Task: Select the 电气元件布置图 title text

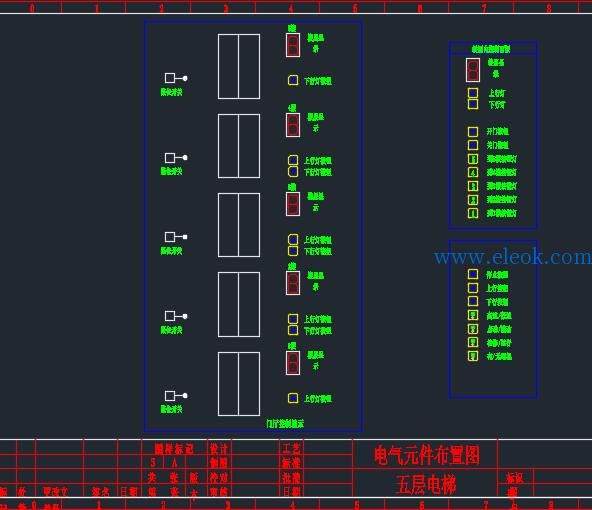Action: (427, 455)
